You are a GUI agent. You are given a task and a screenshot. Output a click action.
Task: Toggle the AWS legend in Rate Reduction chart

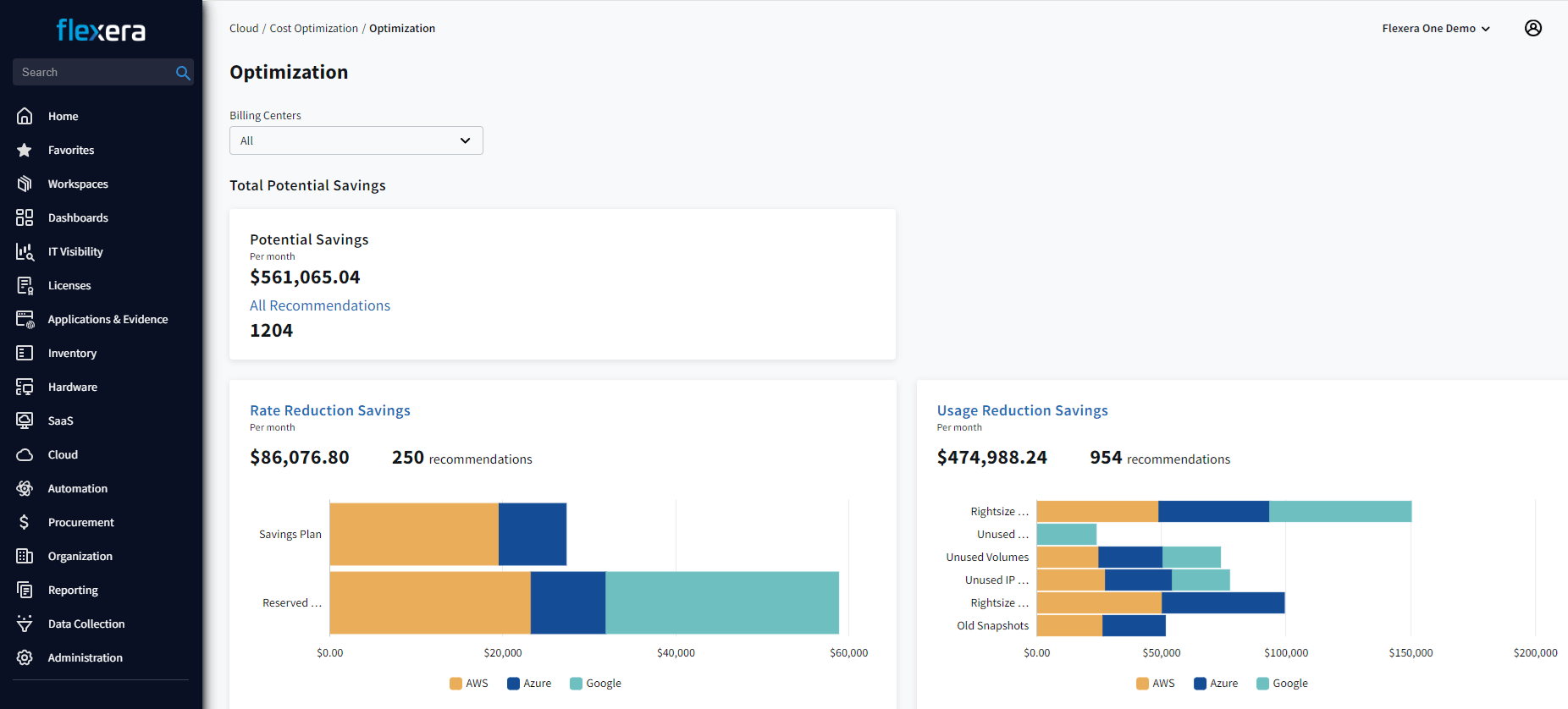pos(468,684)
